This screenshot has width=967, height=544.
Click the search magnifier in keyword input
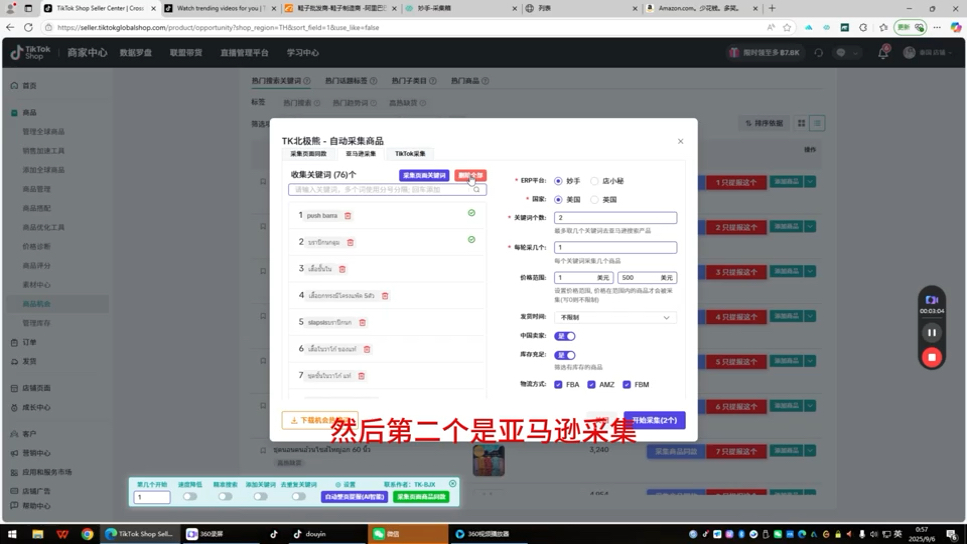[x=477, y=190]
